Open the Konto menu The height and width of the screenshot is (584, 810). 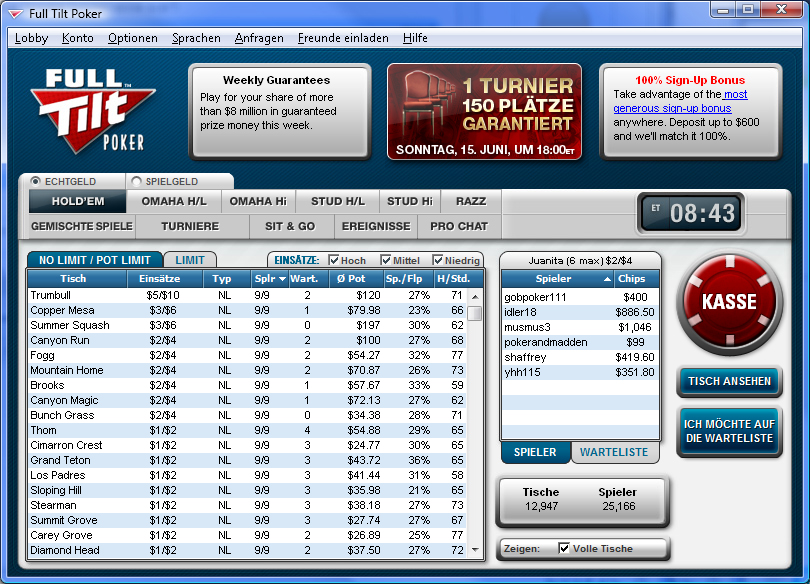tap(77, 38)
